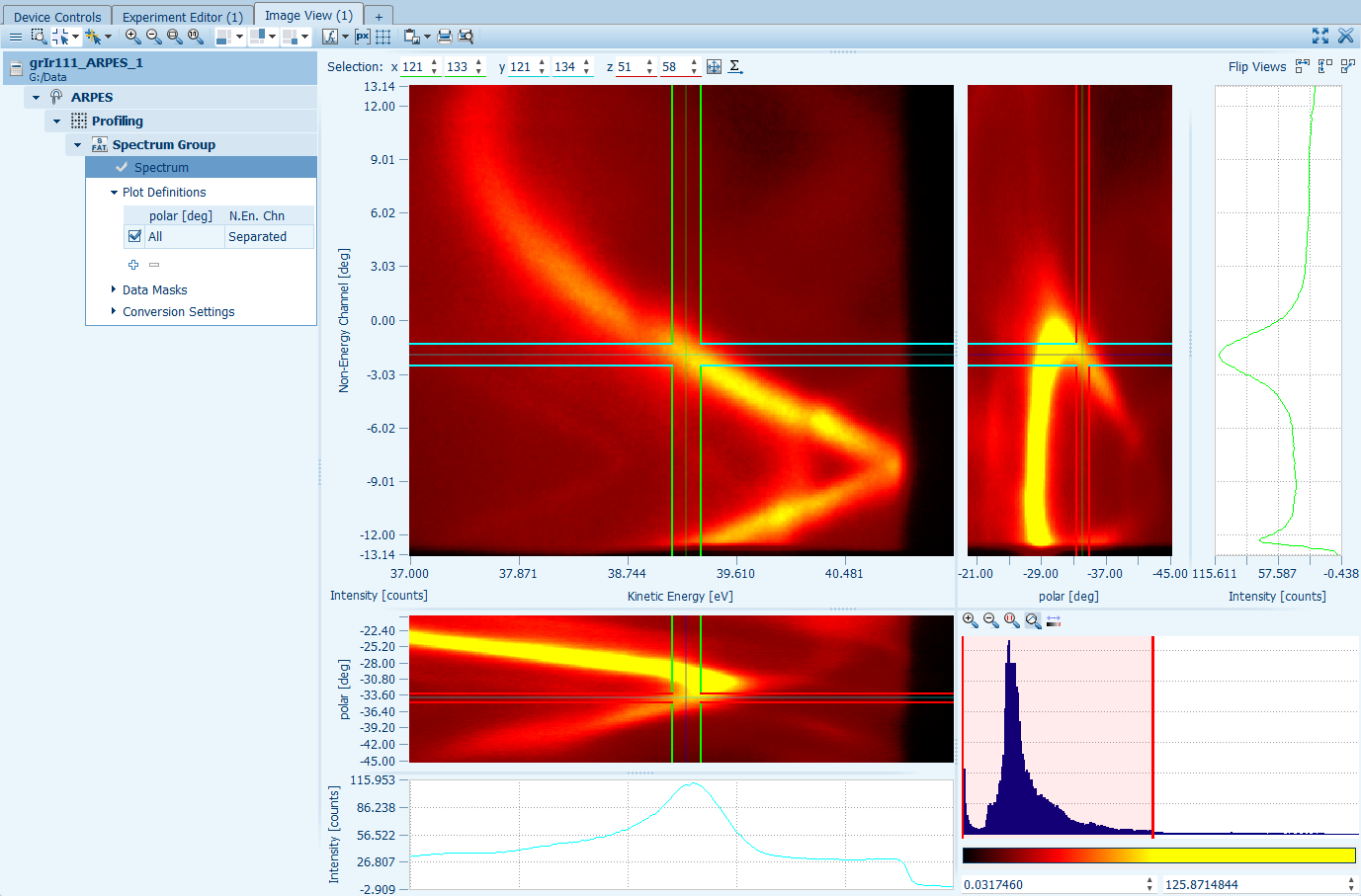Click the fx function icon in the toolbar

coord(330,37)
